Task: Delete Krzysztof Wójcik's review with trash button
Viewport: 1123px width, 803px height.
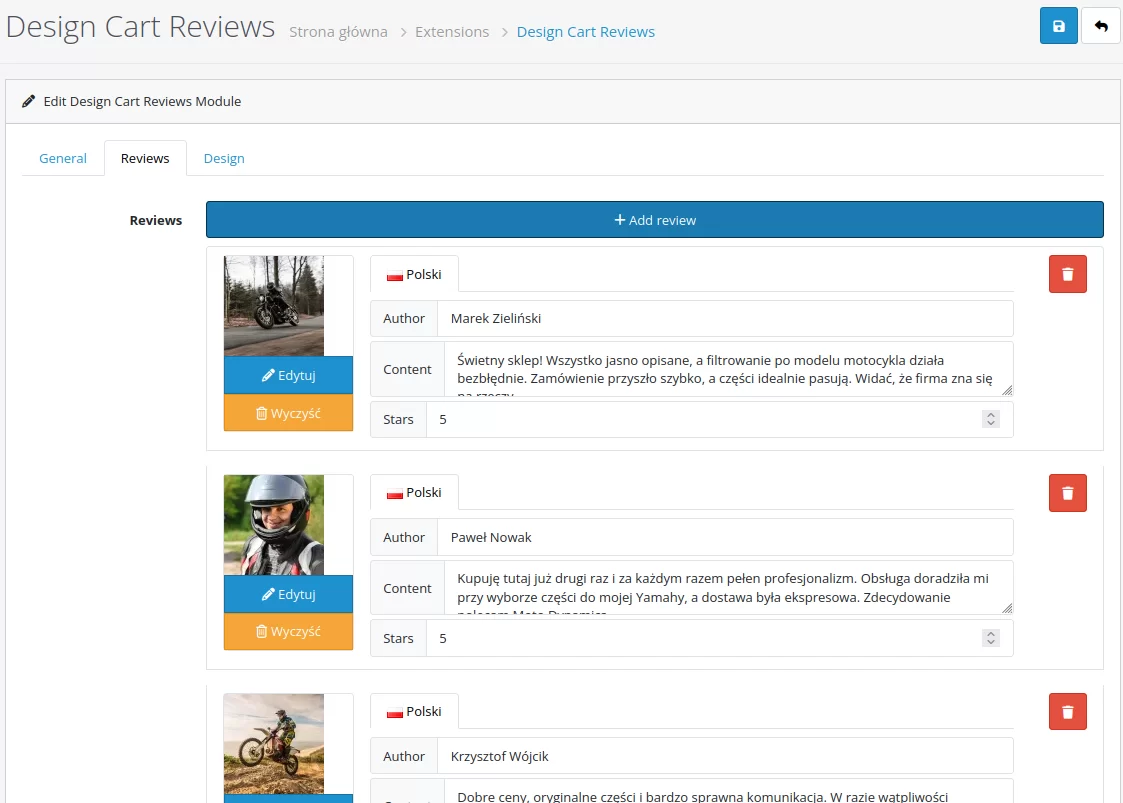Action: coord(1067,711)
